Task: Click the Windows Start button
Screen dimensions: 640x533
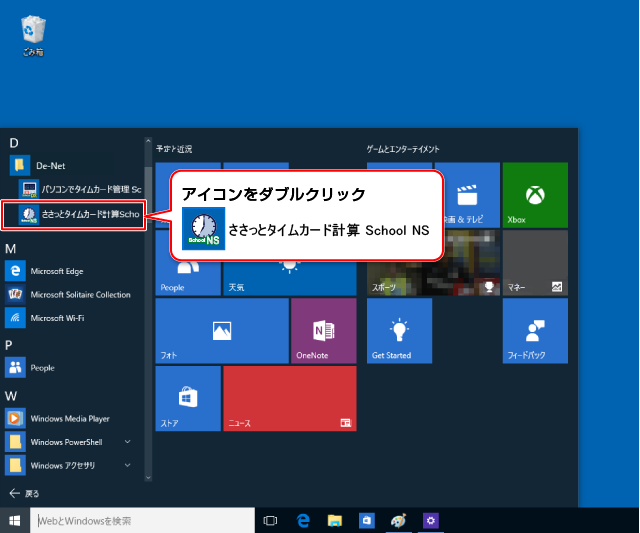Action: [15, 520]
